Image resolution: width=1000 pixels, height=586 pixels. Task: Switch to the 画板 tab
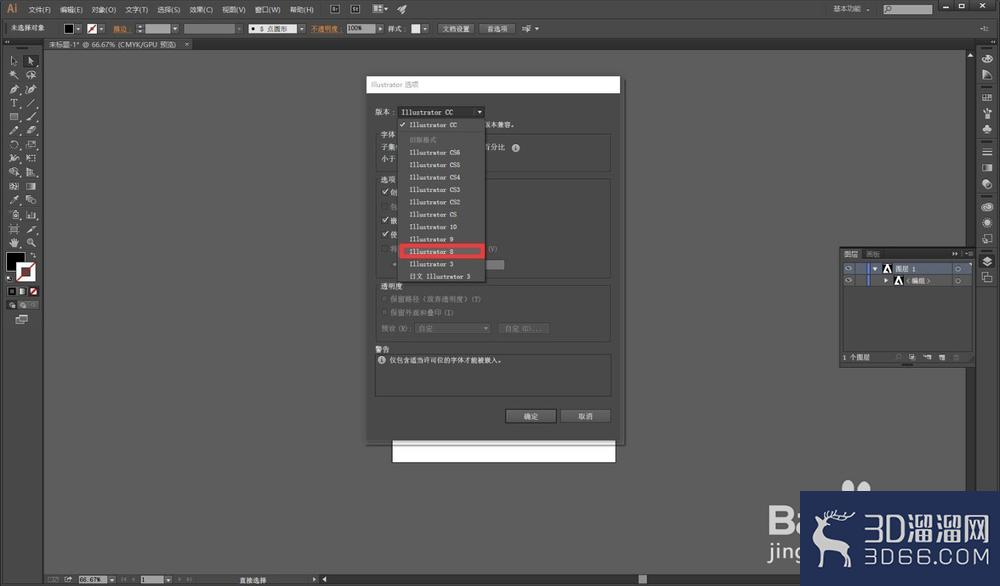873,254
